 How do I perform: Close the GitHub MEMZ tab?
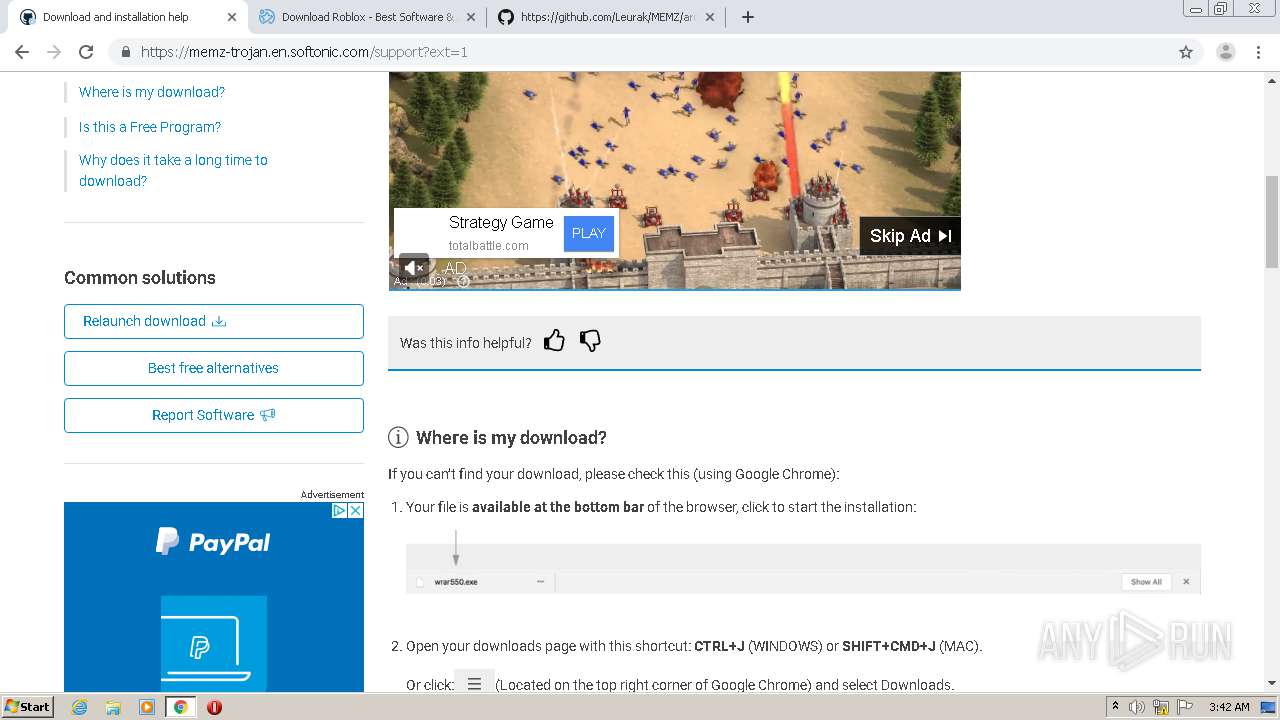[710, 17]
